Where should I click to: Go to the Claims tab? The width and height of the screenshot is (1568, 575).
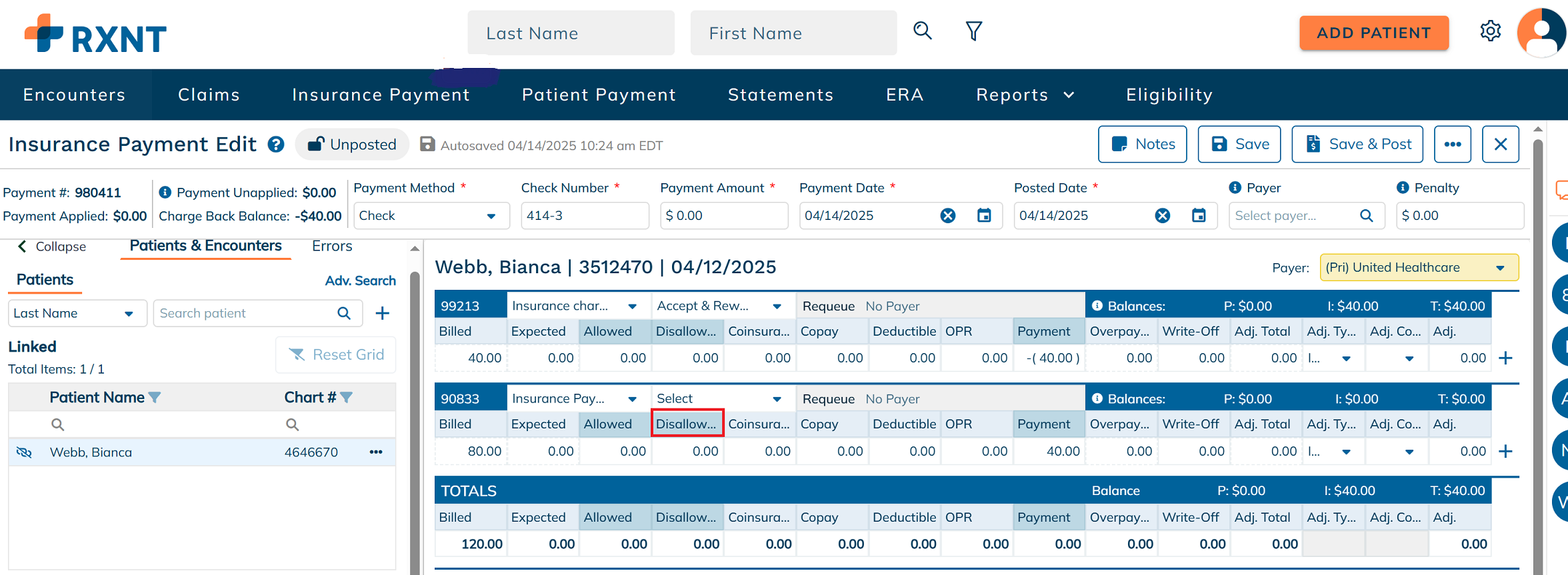[x=209, y=95]
